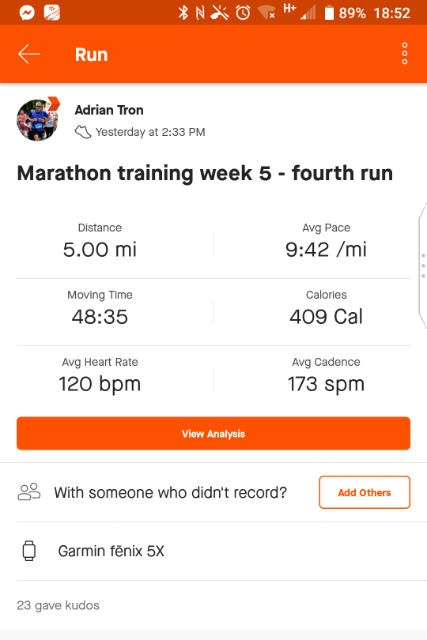
Task: Tap the Distance 5.00 mi stat
Action: click(x=100, y=242)
